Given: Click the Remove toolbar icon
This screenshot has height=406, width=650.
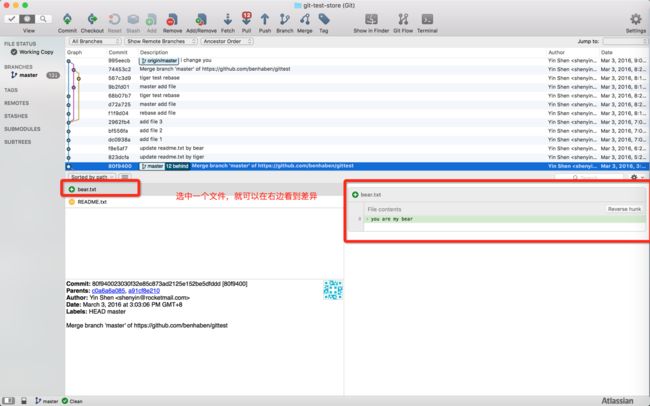Looking at the screenshot, I should point(172,19).
